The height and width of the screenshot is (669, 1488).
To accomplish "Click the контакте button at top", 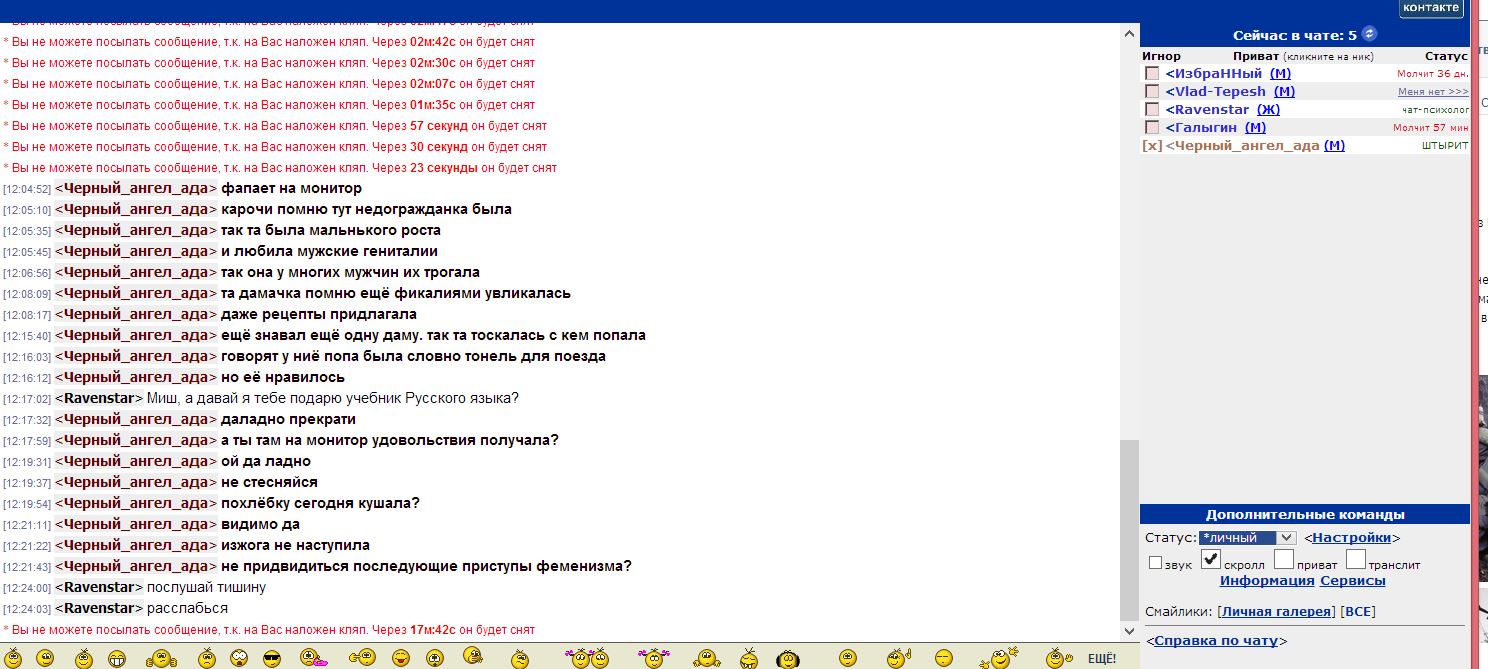I will click(1430, 8).
